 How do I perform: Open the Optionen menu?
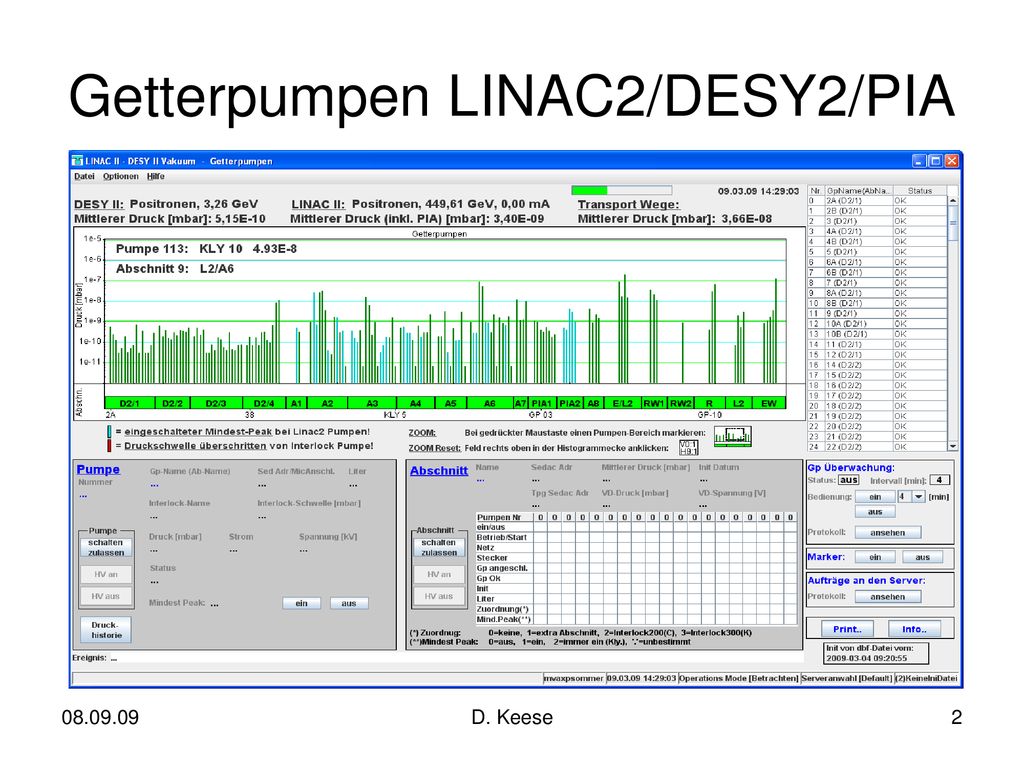121,176
